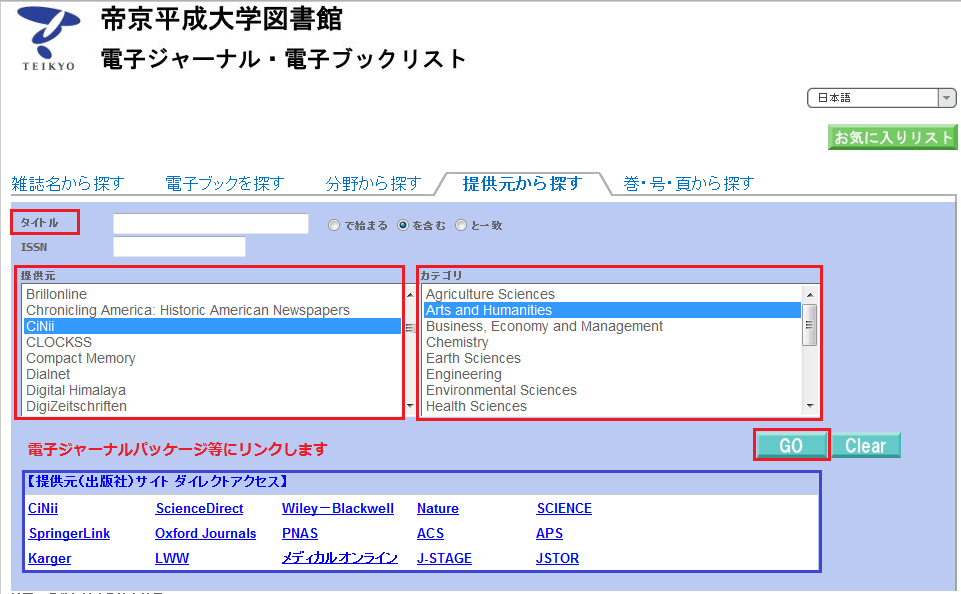
Task: Select Business, Economy and Management category
Action: coord(612,326)
